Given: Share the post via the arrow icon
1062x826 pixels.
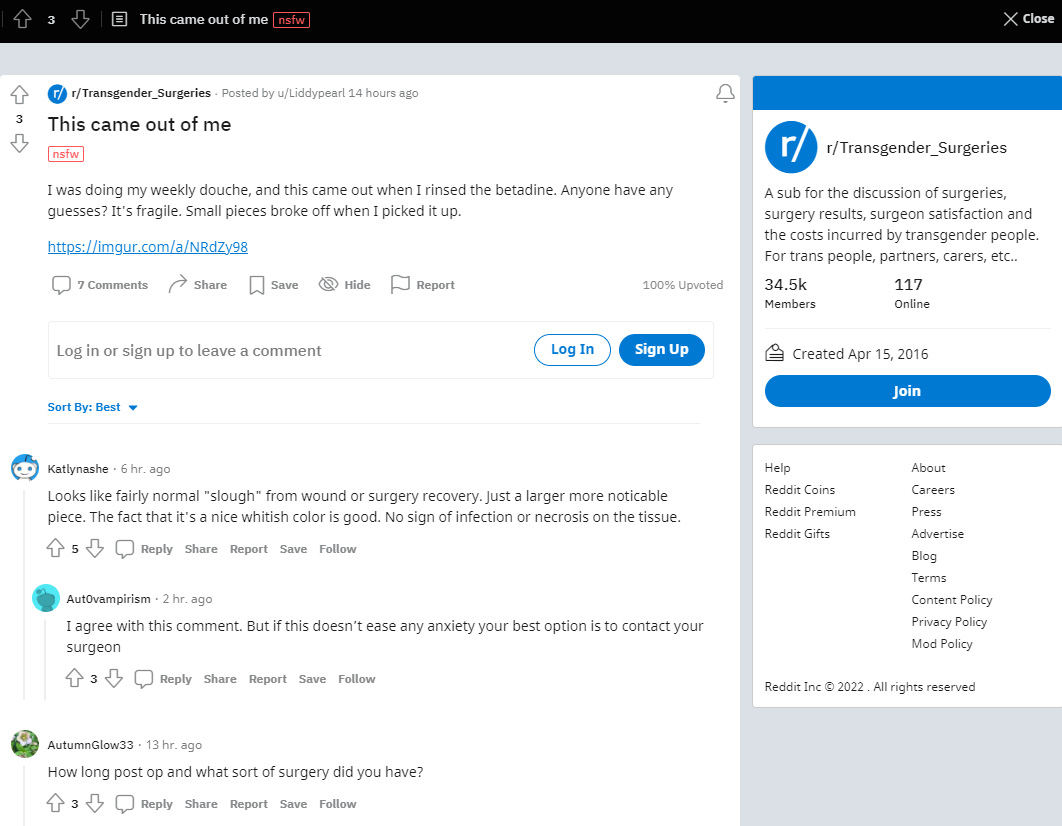Looking at the screenshot, I should (177, 284).
